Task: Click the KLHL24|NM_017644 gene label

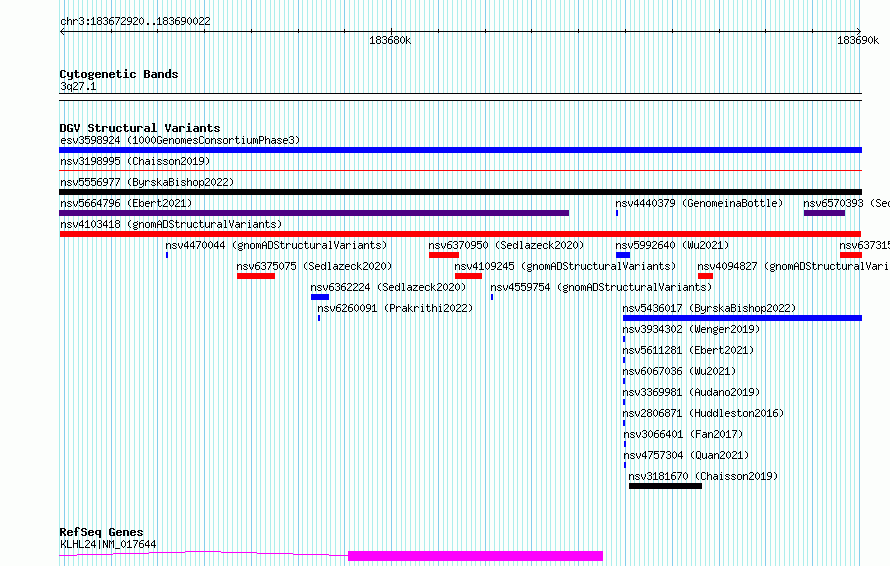Action: click(108, 544)
